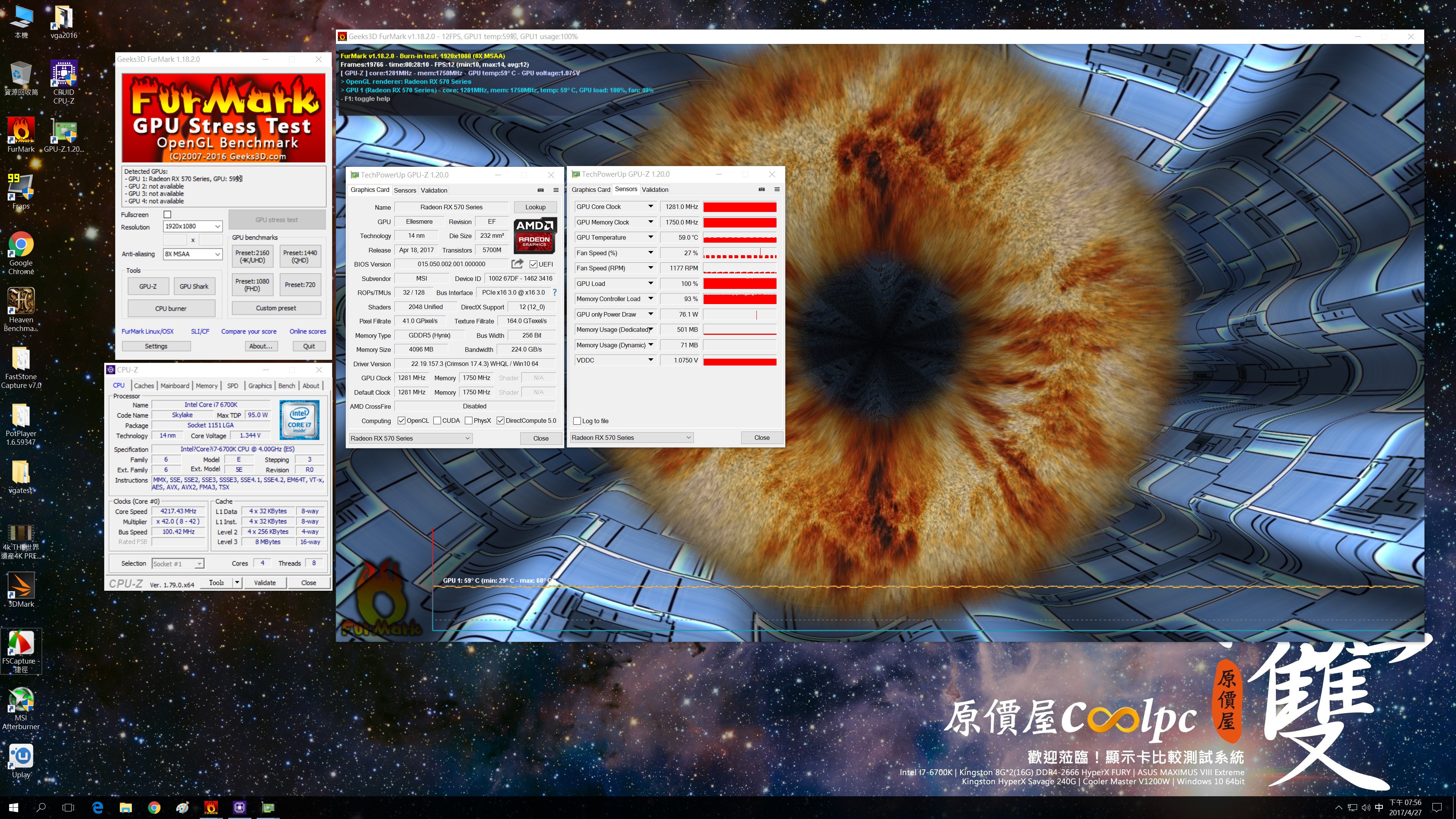
Task: Click FurMark Preset:1080 (FHD) button
Action: point(252,285)
